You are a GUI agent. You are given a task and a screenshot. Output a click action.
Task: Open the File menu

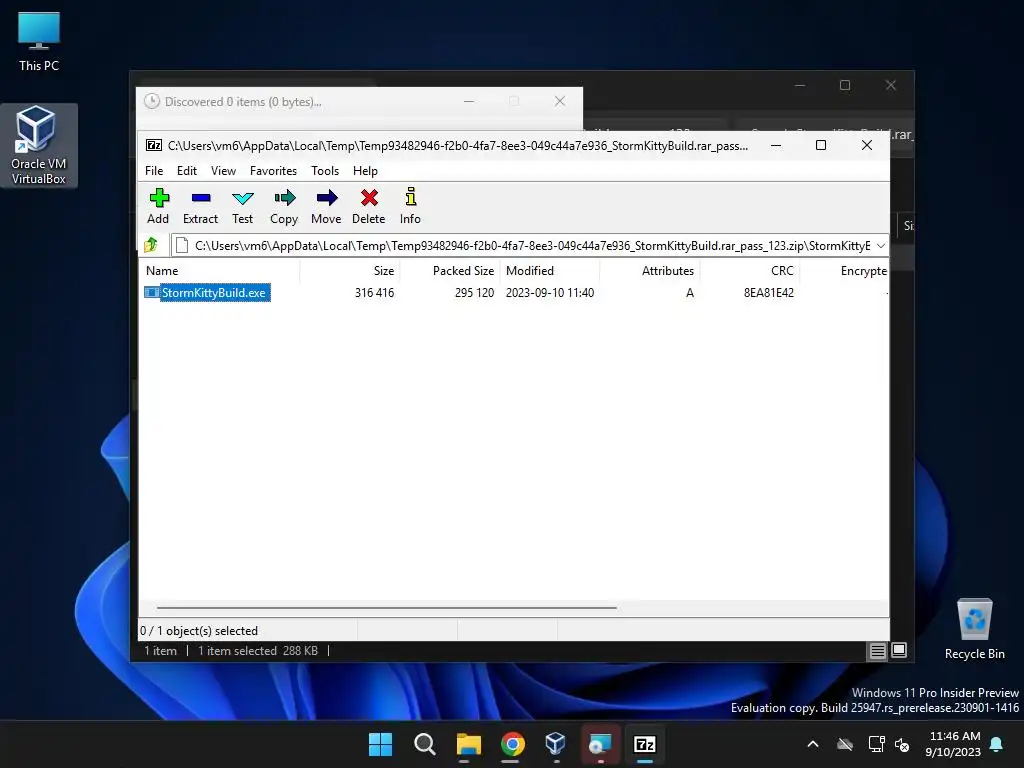pos(154,170)
